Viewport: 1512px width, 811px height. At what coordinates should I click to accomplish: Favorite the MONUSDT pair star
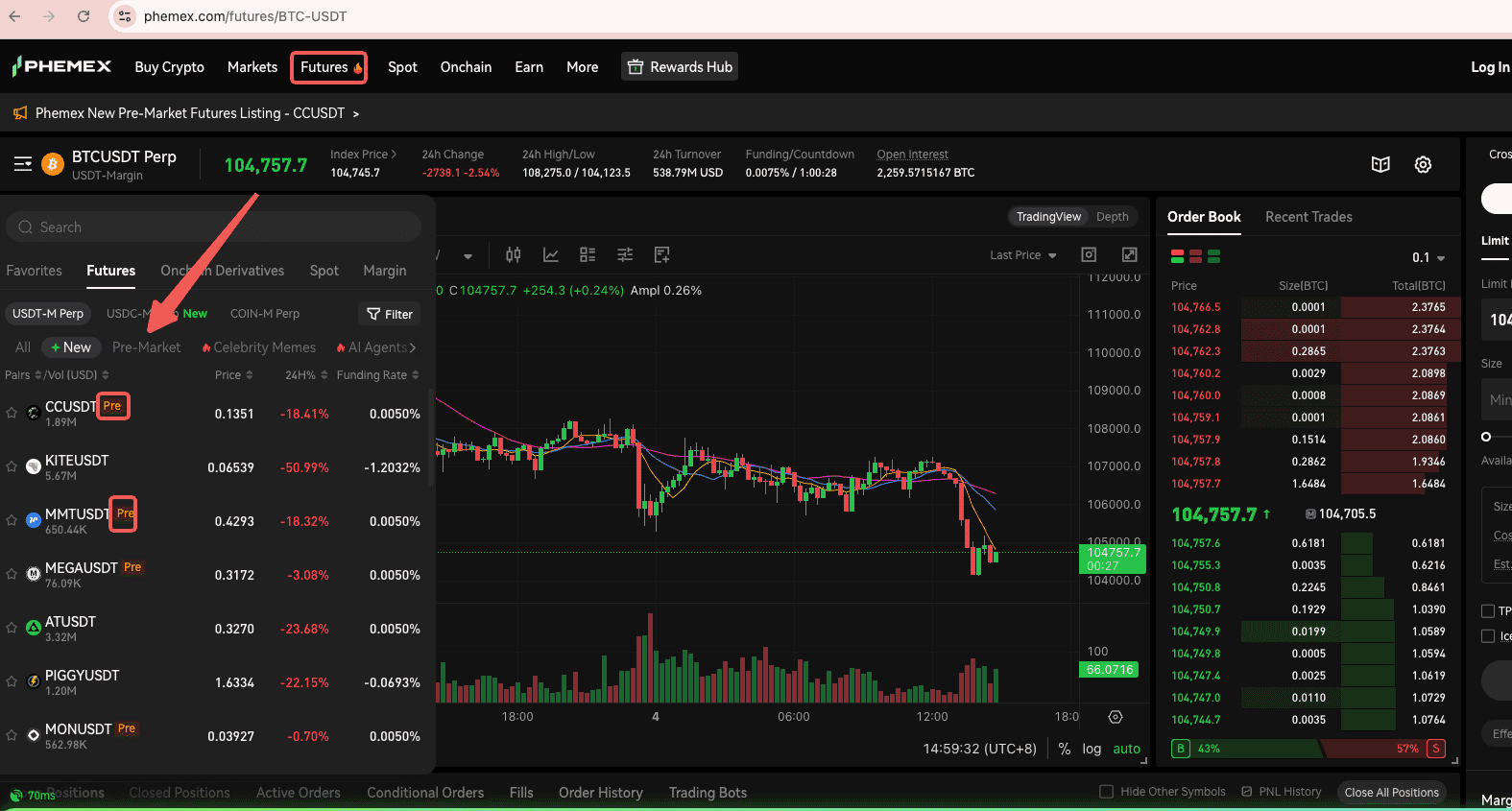(12, 735)
